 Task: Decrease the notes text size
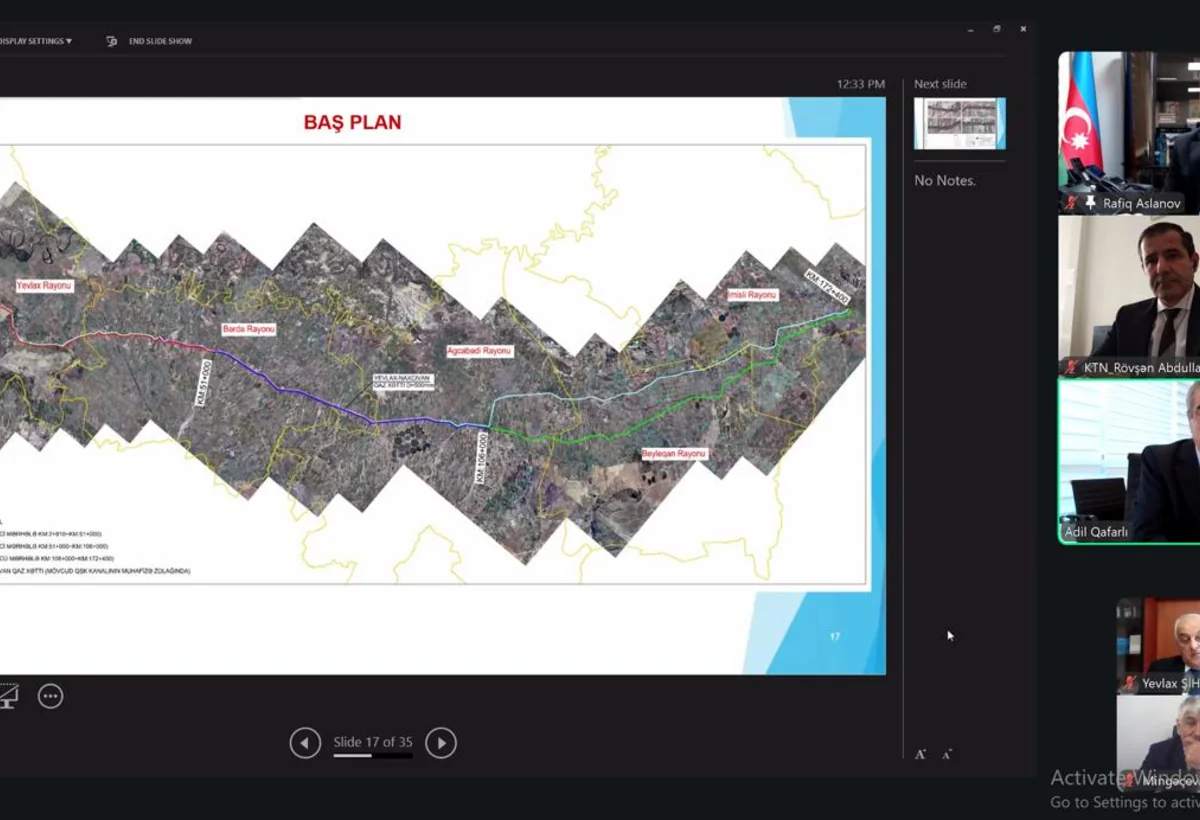946,754
